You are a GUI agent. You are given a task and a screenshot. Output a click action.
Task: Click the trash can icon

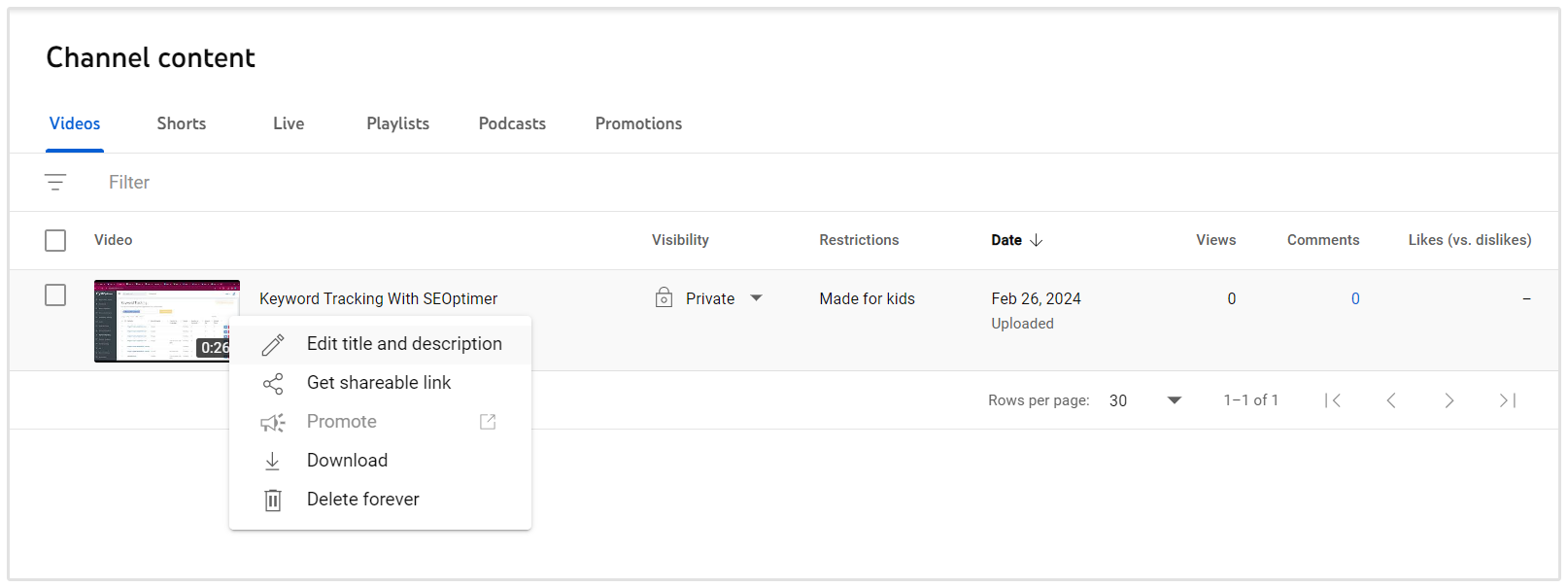point(273,500)
